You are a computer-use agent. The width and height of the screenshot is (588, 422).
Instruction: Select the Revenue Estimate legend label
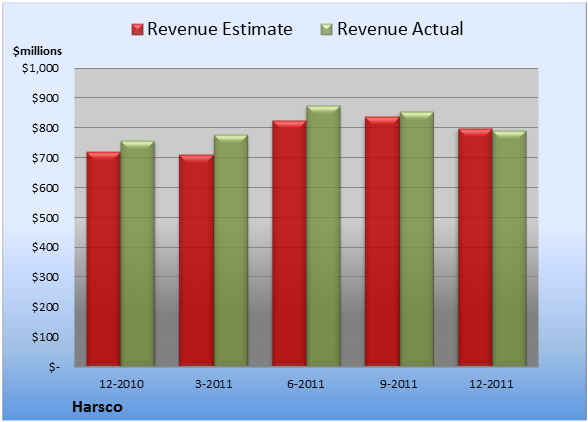click(x=220, y=29)
